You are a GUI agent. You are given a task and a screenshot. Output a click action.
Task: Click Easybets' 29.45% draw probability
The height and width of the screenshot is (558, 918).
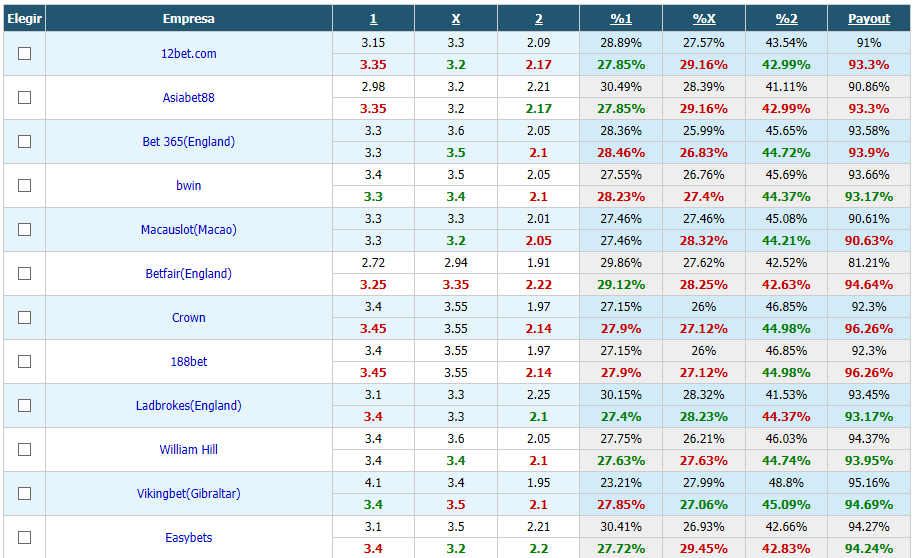coord(704,549)
